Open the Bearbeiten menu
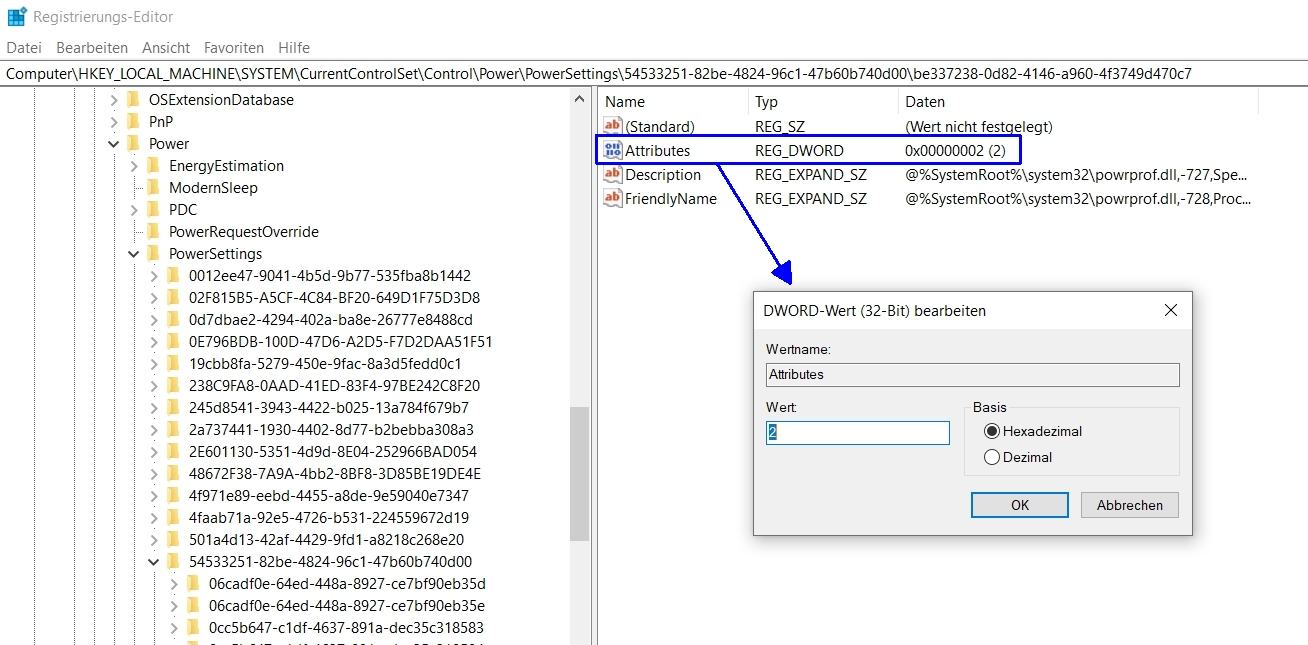 pos(92,48)
